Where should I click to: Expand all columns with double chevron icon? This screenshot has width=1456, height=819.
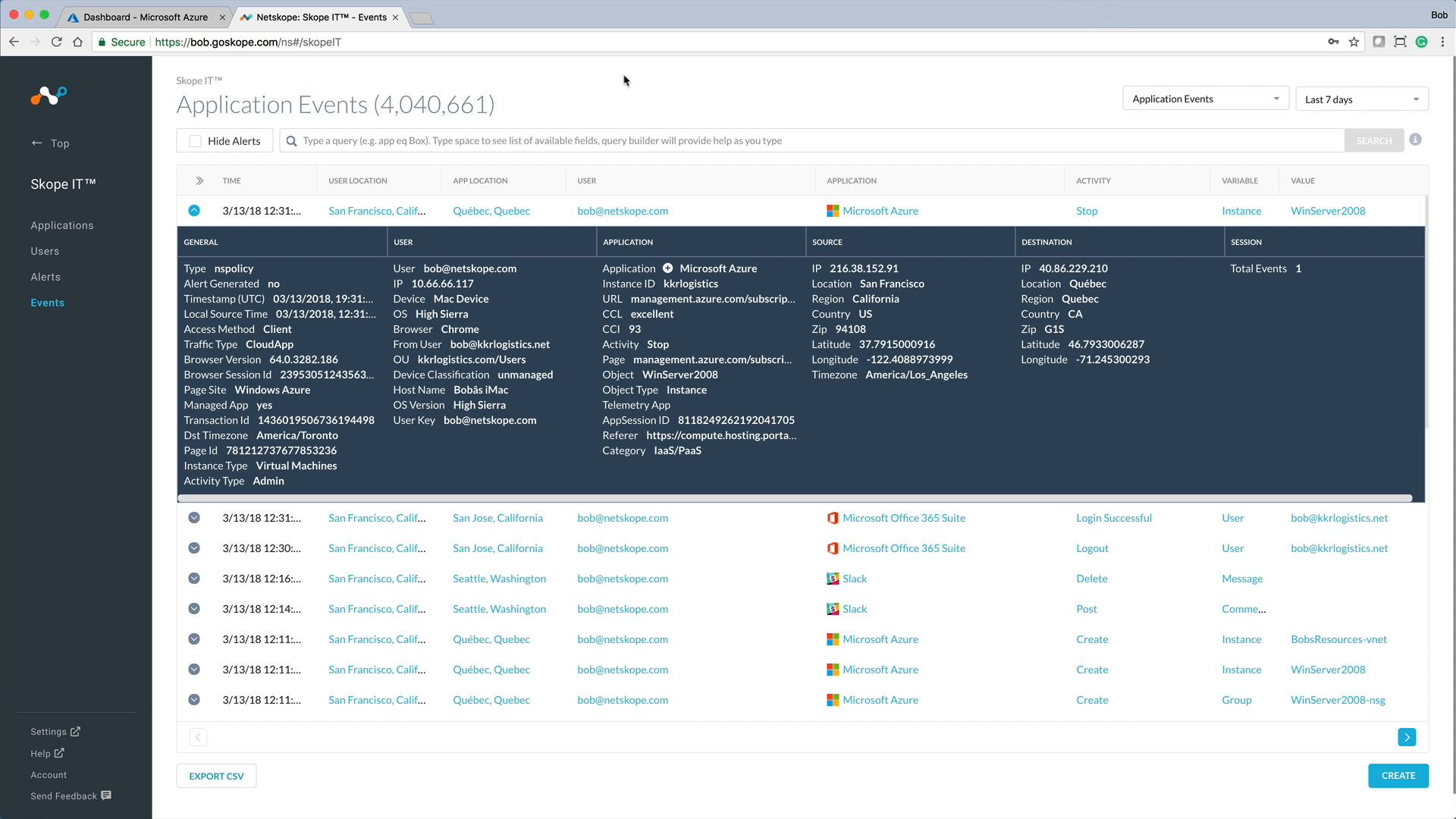199,180
